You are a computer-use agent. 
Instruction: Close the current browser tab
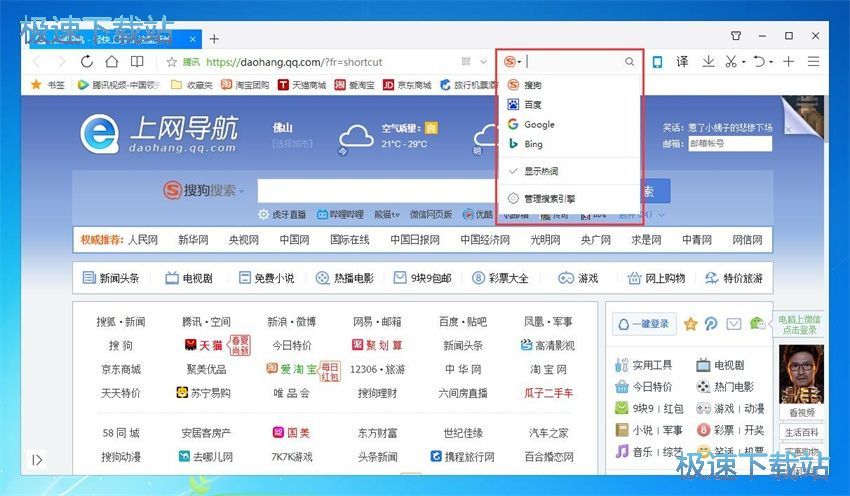(193, 39)
